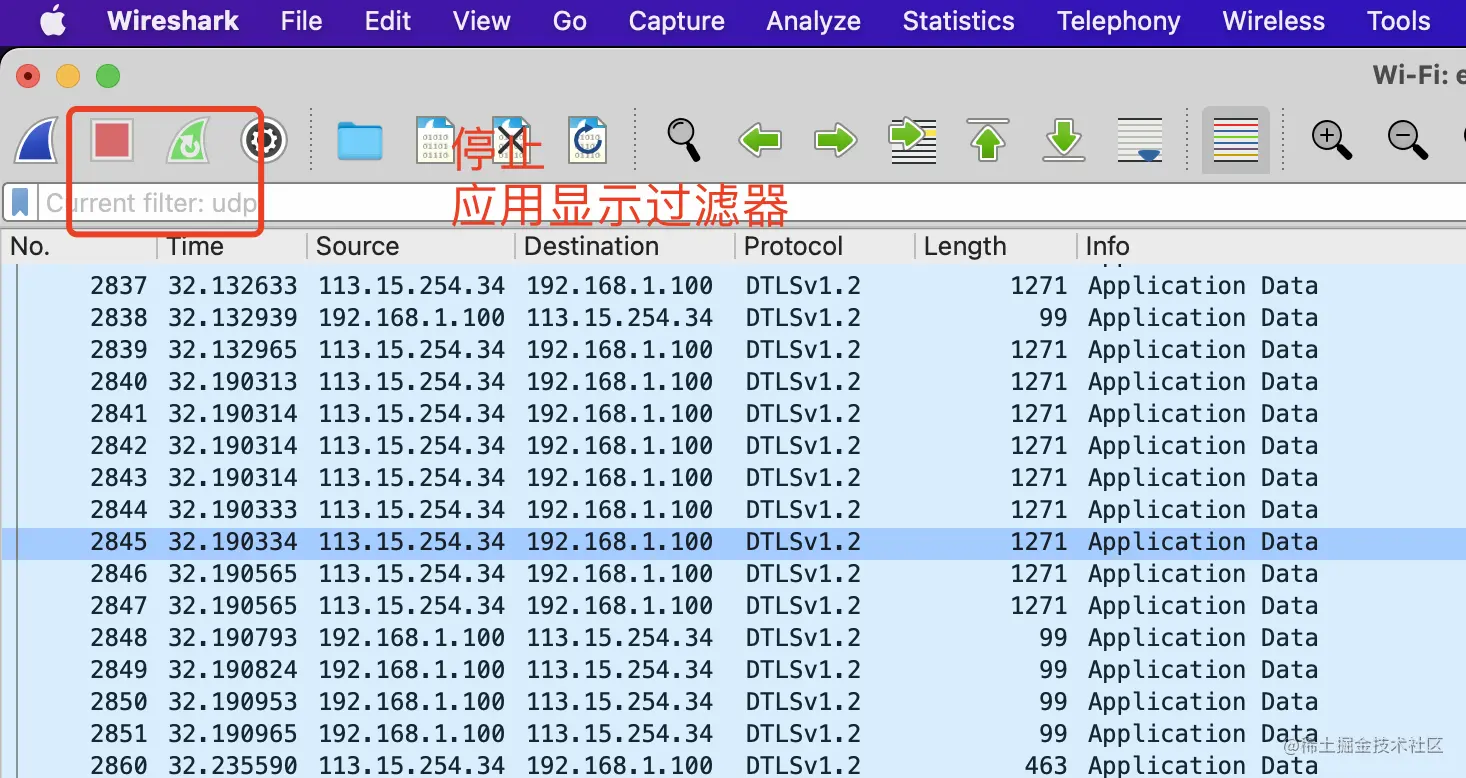Select packet row 2847
1466x778 pixels.
click(x=733, y=606)
